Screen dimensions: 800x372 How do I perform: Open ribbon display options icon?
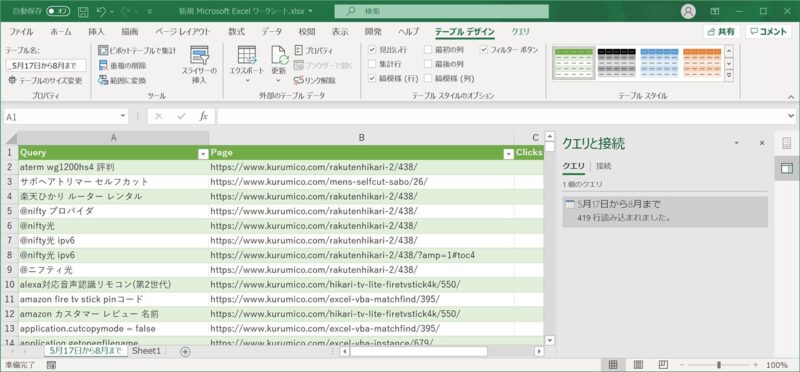pos(715,11)
